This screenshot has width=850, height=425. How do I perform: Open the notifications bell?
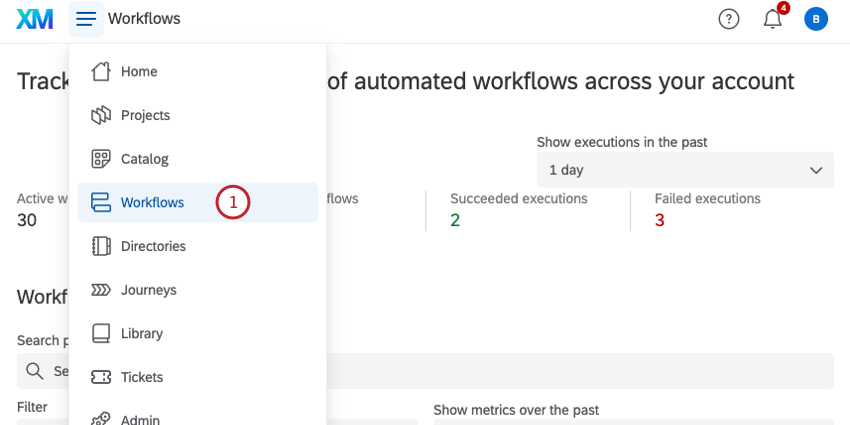772,18
